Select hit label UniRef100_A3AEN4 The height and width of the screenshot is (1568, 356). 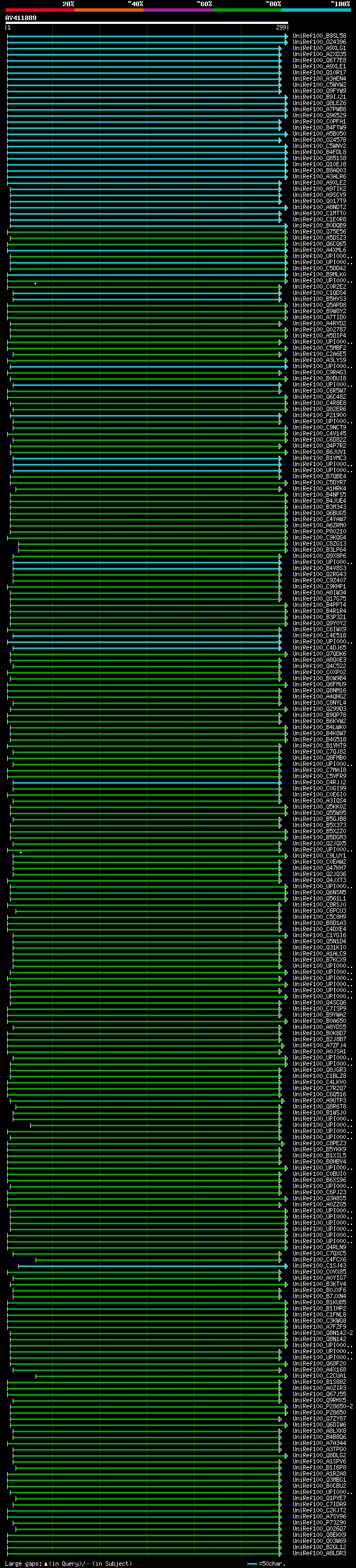[319, 78]
